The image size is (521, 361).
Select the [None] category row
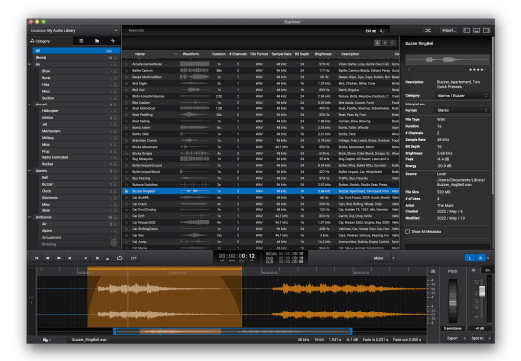pos(77,58)
